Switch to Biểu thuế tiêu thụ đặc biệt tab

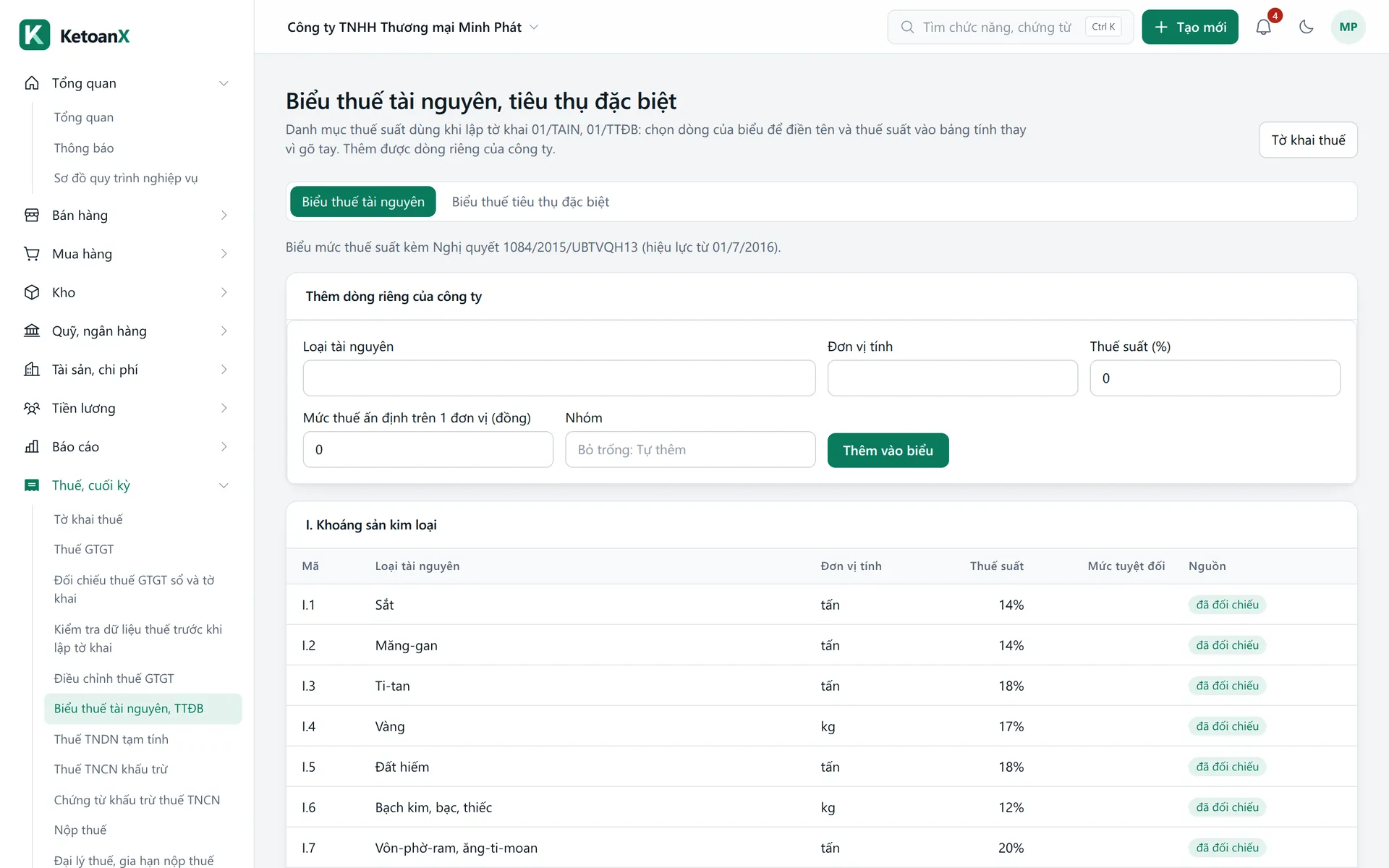(530, 202)
